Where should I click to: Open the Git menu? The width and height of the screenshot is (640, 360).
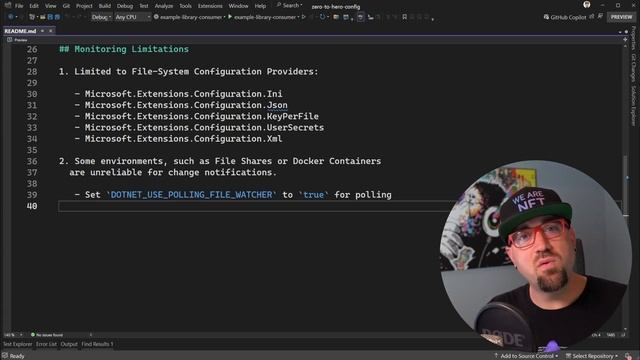tap(66, 6)
